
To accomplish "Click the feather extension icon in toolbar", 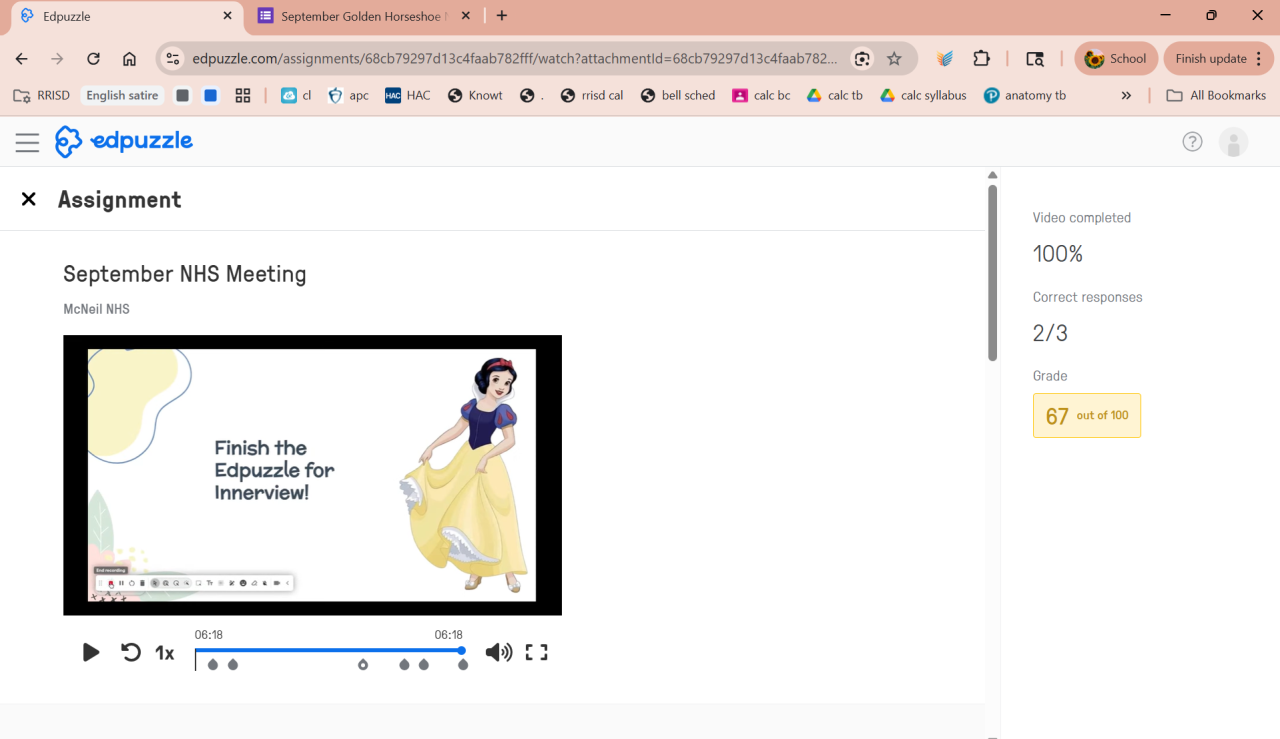I will (x=945, y=59).
